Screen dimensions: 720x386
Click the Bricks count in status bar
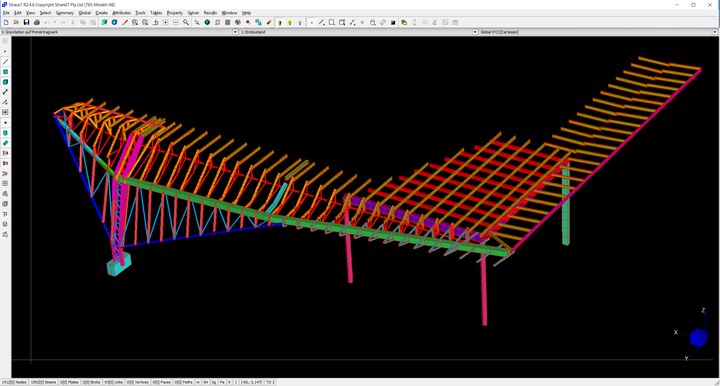[x=92, y=382]
